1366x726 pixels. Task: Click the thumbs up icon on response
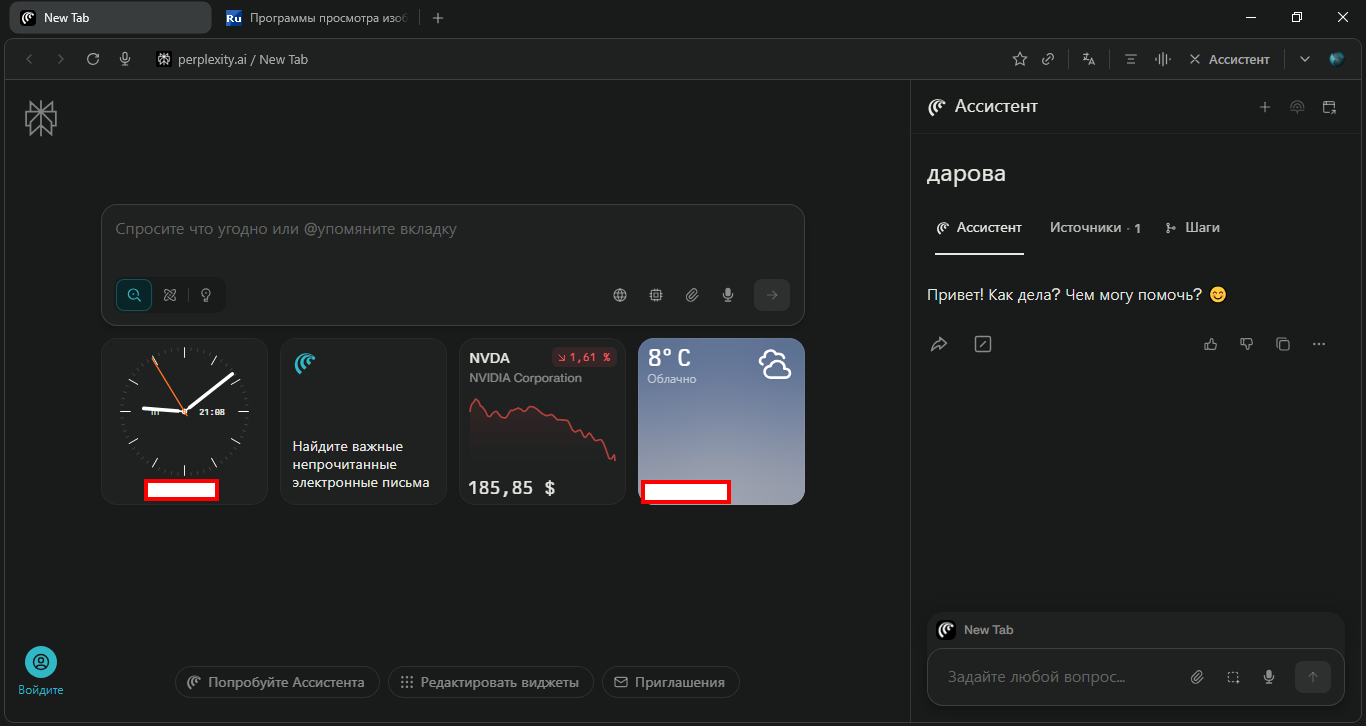click(1211, 344)
